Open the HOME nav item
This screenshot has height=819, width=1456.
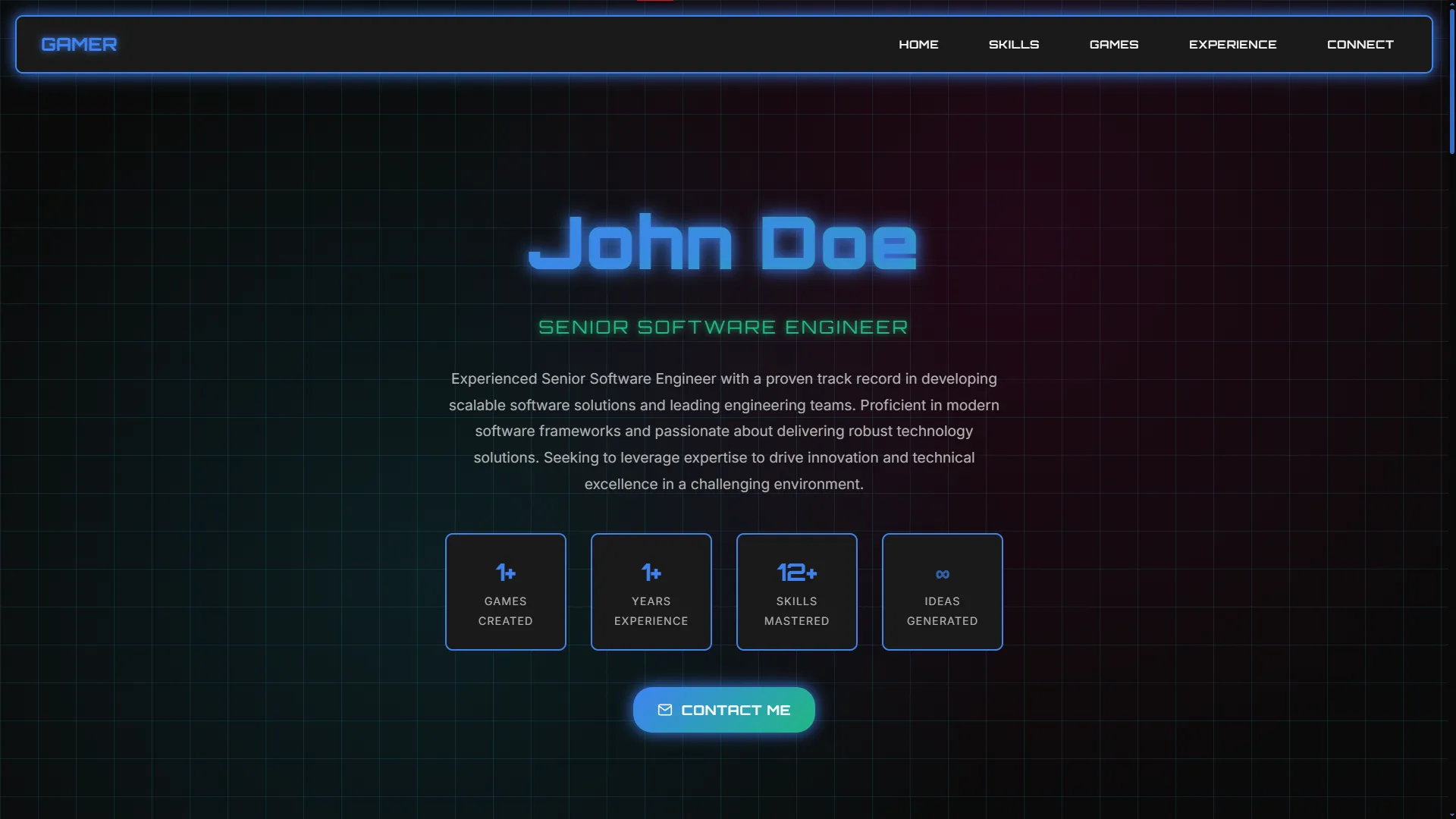click(x=918, y=44)
